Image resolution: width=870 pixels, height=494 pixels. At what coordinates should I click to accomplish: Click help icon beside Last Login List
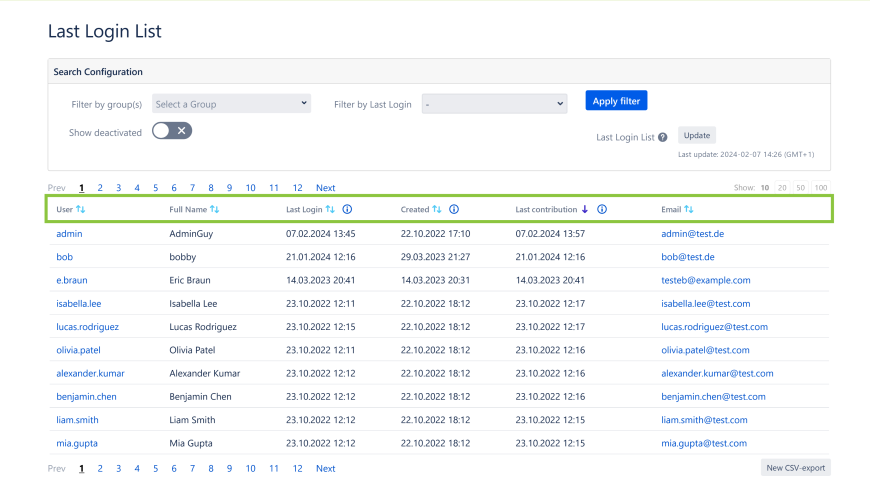pos(663,137)
